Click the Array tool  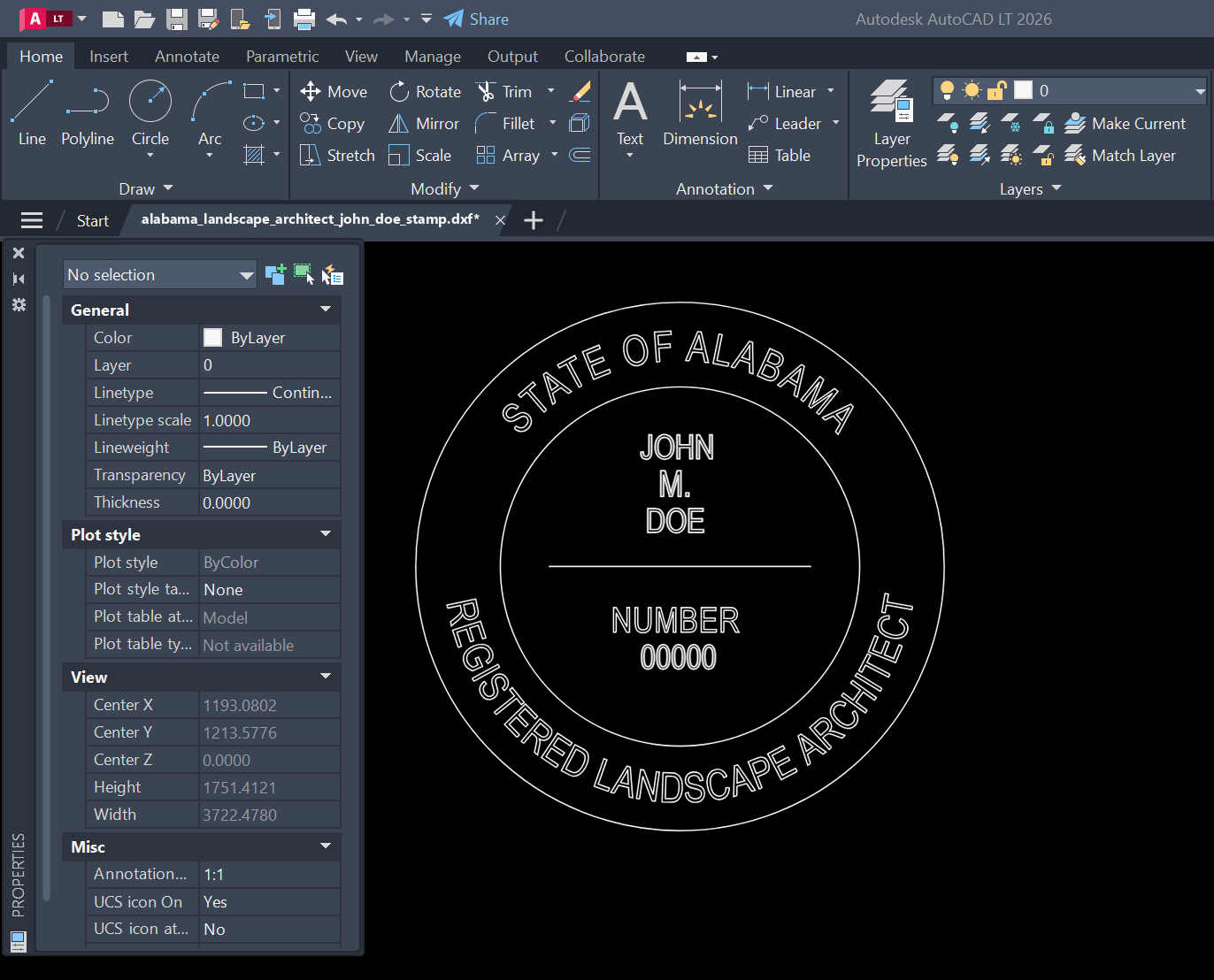pos(508,155)
